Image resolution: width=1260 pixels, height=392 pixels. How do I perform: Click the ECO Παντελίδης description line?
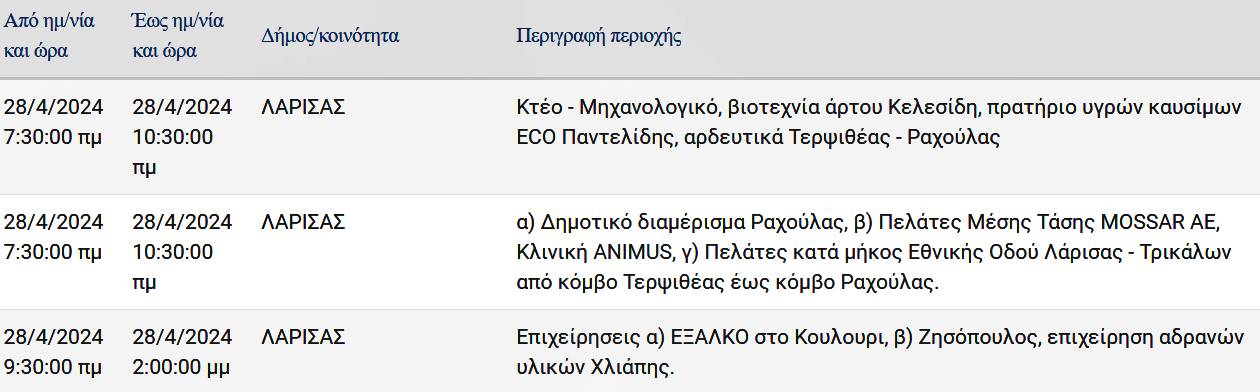coord(758,138)
